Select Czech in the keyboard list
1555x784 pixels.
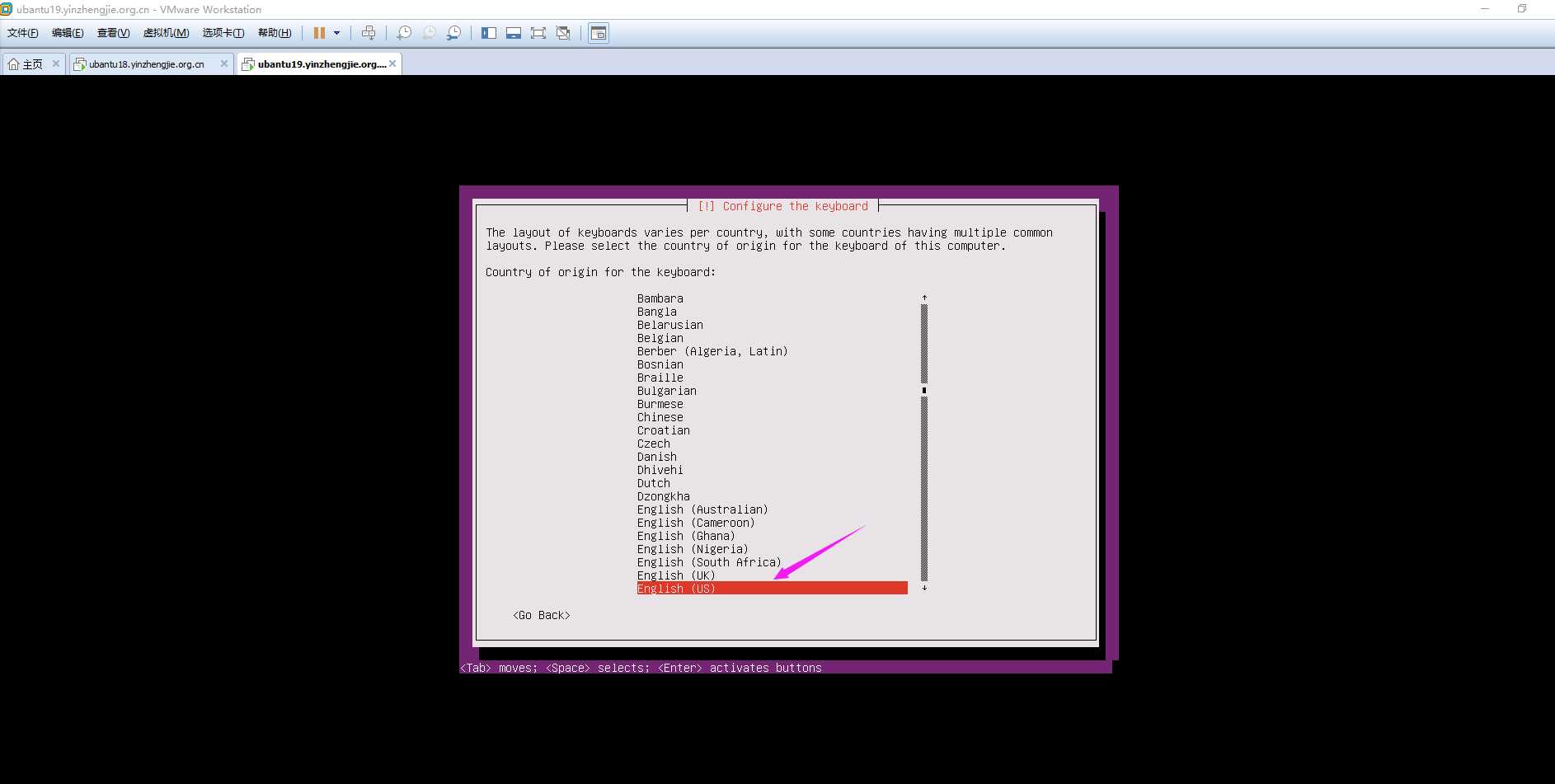coord(654,444)
